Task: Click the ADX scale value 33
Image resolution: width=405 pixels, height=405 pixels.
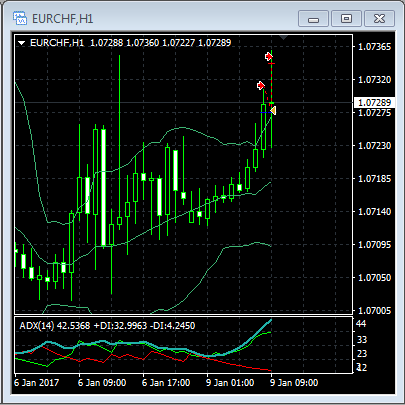Action: (x=362, y=340)
